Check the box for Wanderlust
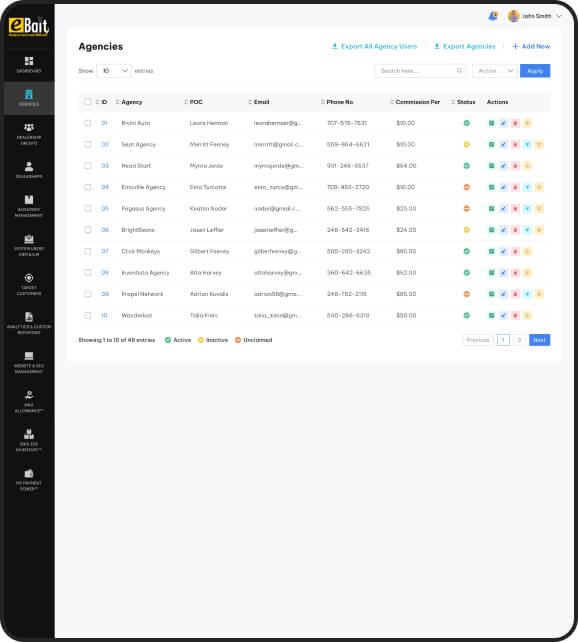The height and width of the screenshot is (642, 578). (x=88, y=315)
